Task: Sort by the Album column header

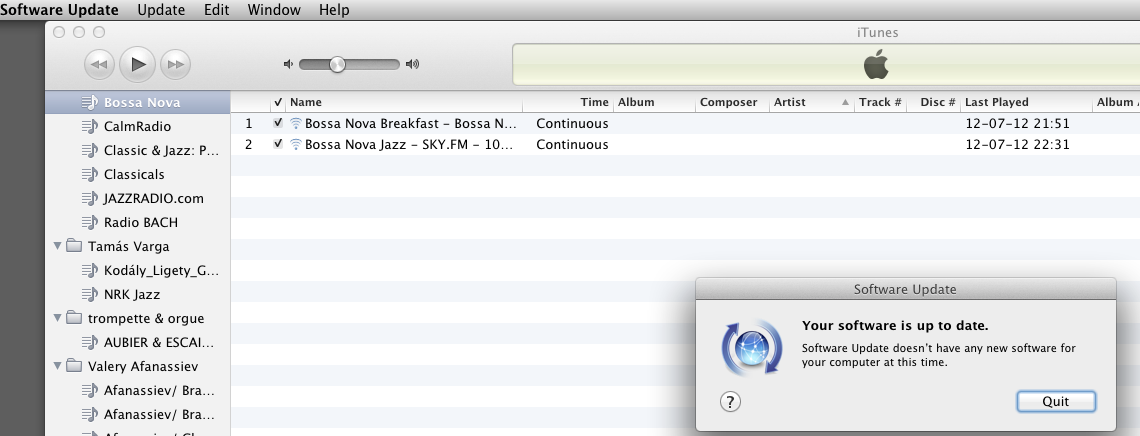Action: tap(654, 102)
